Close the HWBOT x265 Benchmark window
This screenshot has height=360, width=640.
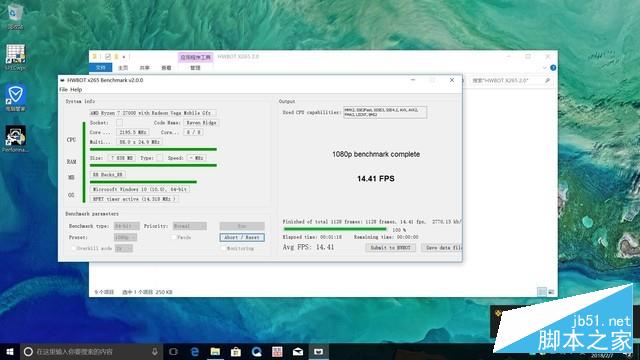pyautogui.click(x=452, y=80)
